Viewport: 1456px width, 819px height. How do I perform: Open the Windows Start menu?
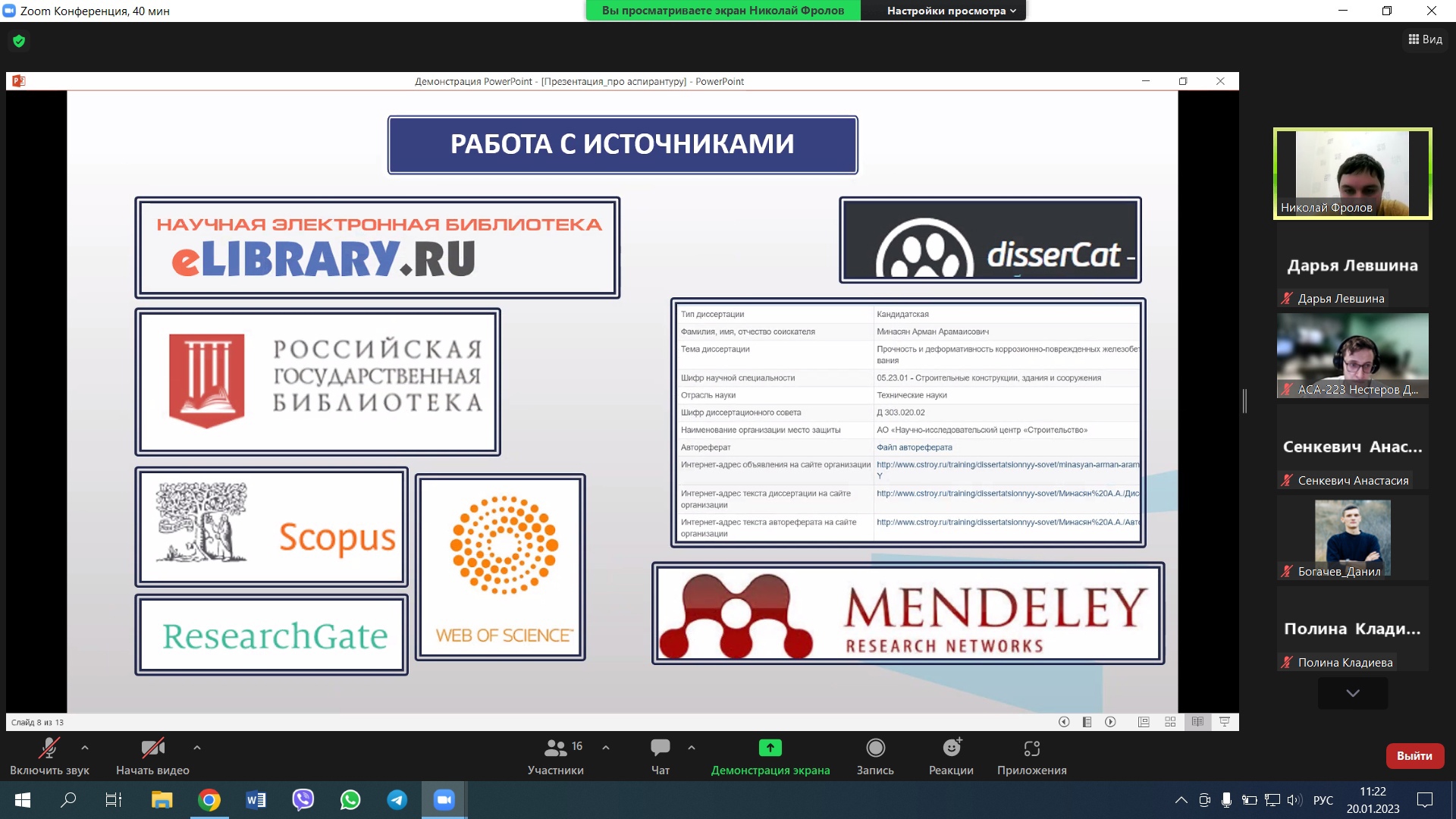23,800
